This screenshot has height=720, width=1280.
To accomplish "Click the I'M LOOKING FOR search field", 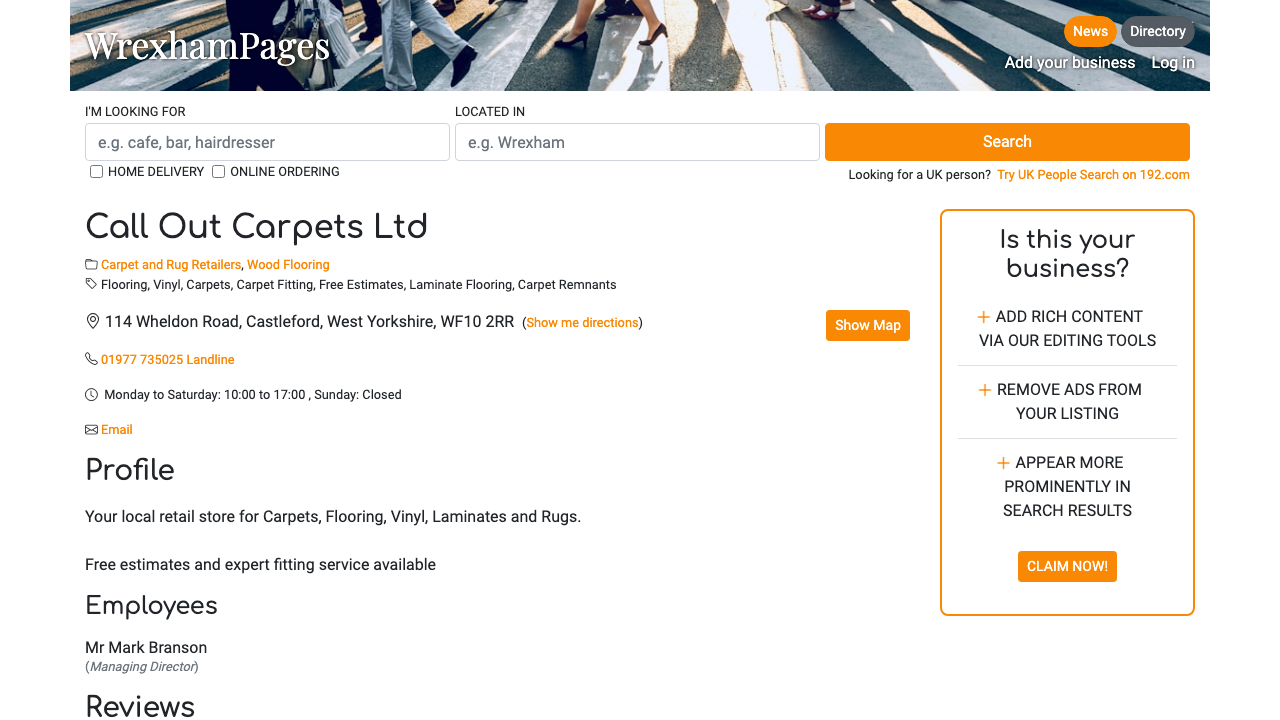I will click(267, 141).
